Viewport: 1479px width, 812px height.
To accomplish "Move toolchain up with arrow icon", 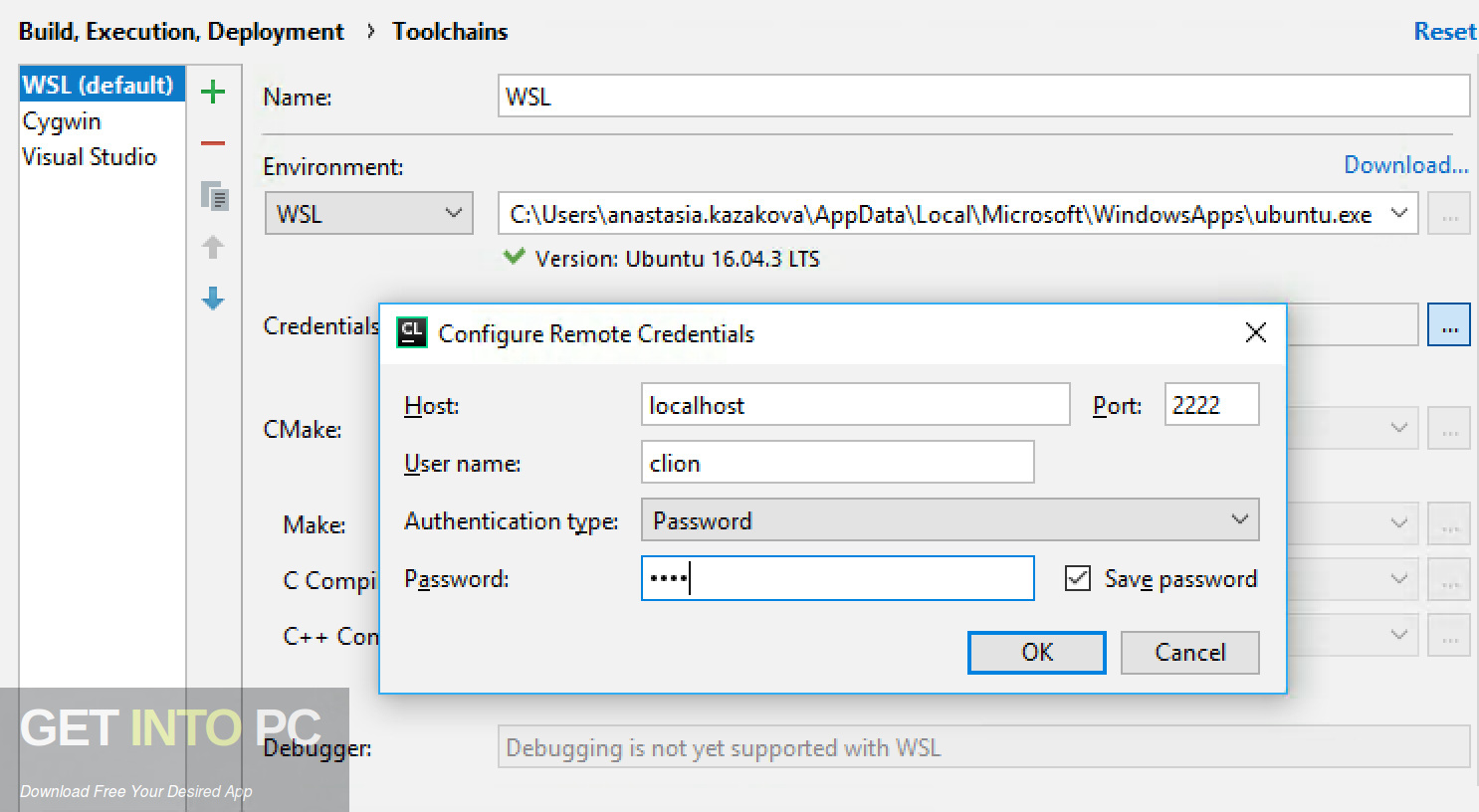I will pyautogui.click(x=213, y=247).
